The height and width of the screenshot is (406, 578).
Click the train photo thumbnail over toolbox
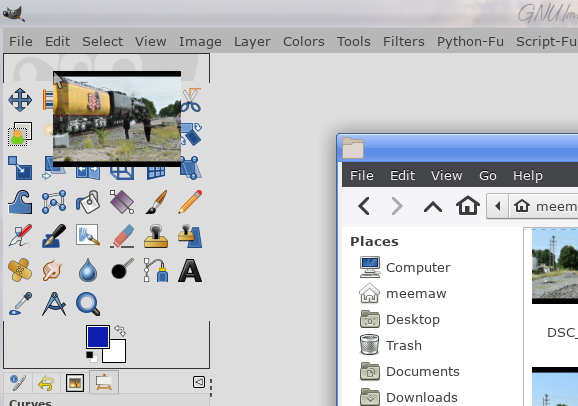click(117, 119)
